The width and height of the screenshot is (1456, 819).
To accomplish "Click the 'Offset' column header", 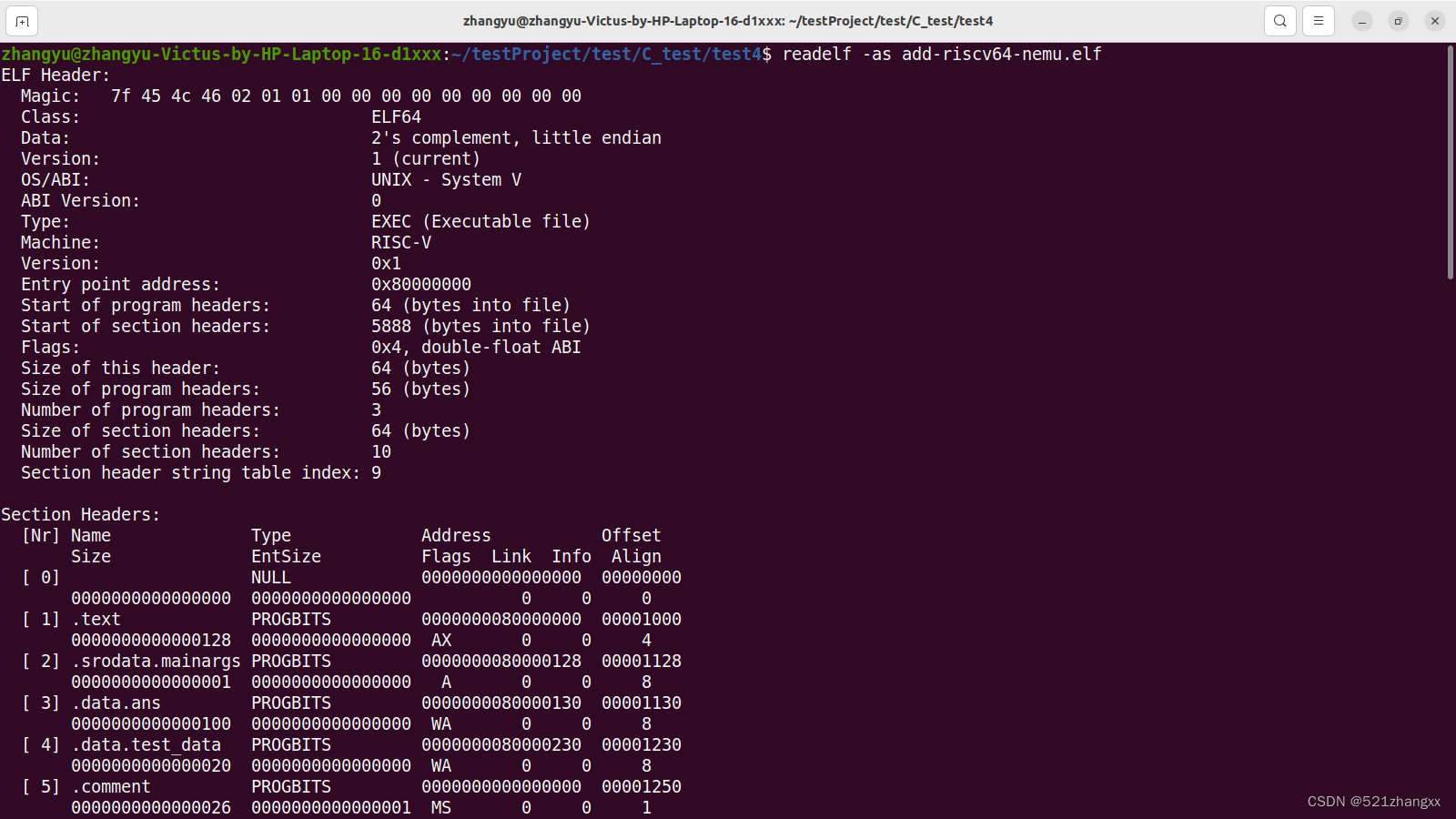I will pos(632,535).
